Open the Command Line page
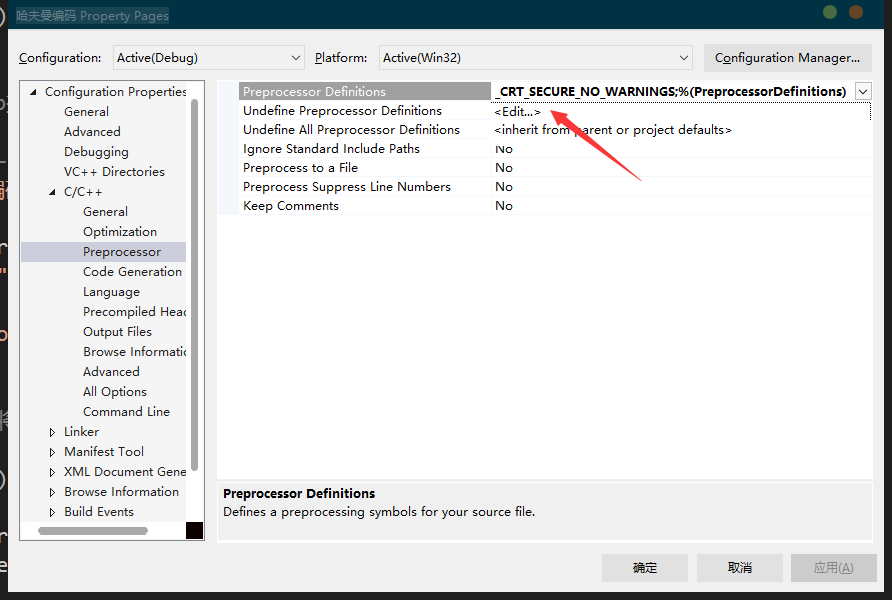The height and width of the screenshot is (600, 892). tap(126, 412)
